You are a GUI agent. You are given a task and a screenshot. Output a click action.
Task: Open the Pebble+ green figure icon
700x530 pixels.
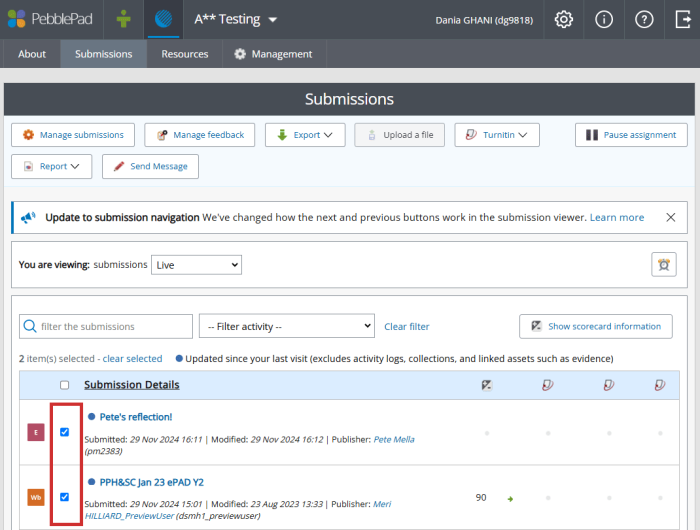click(x=124, y=19)
